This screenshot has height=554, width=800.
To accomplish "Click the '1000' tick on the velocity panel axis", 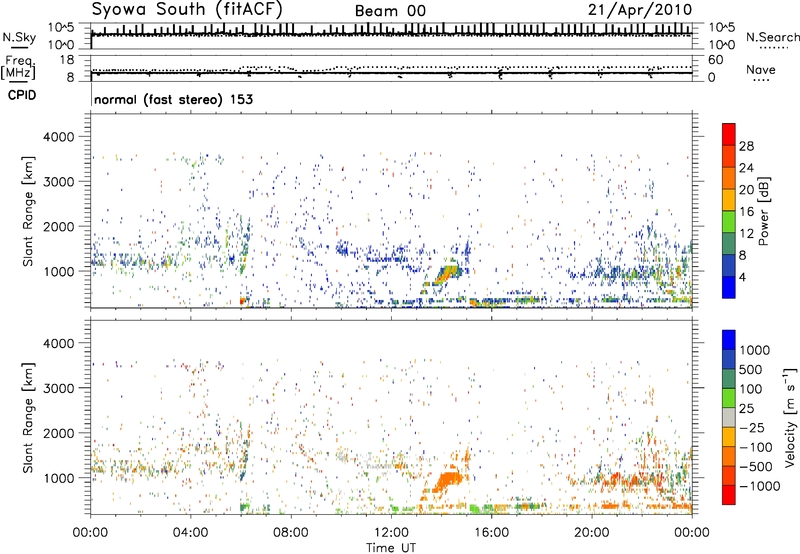I will (x=59, y=477).
